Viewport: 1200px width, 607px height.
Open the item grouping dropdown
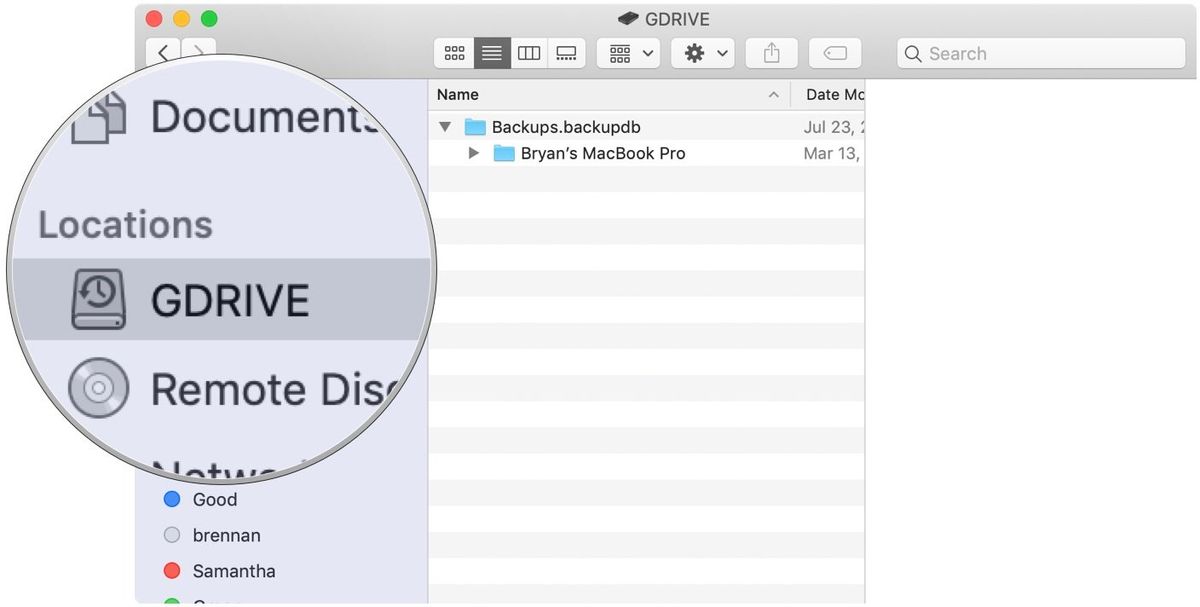tap(628, 53)
